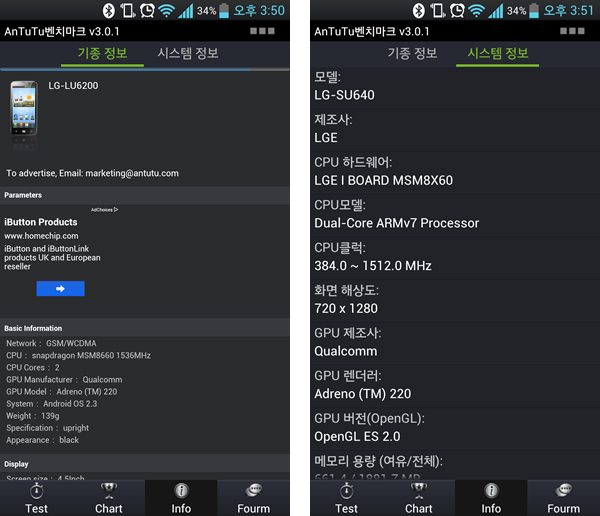Tap Qualcomm under GPU 제조사

(x=346, y=351)
